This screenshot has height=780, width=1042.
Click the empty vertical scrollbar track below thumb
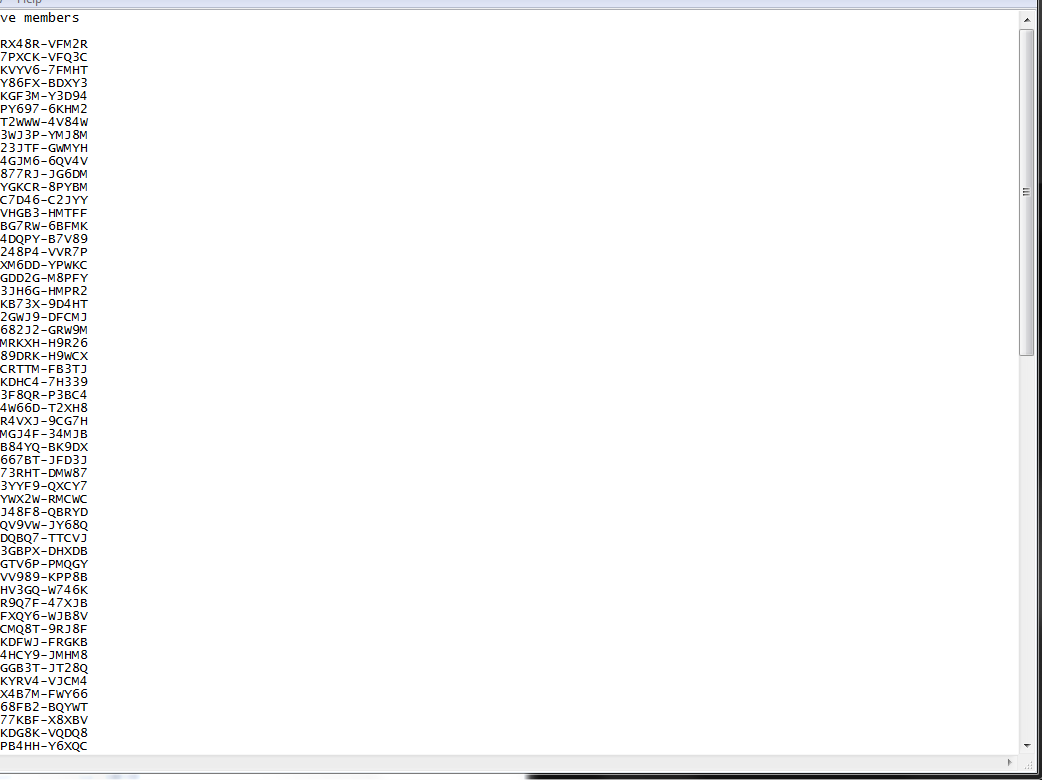(x=1026, y=547)
